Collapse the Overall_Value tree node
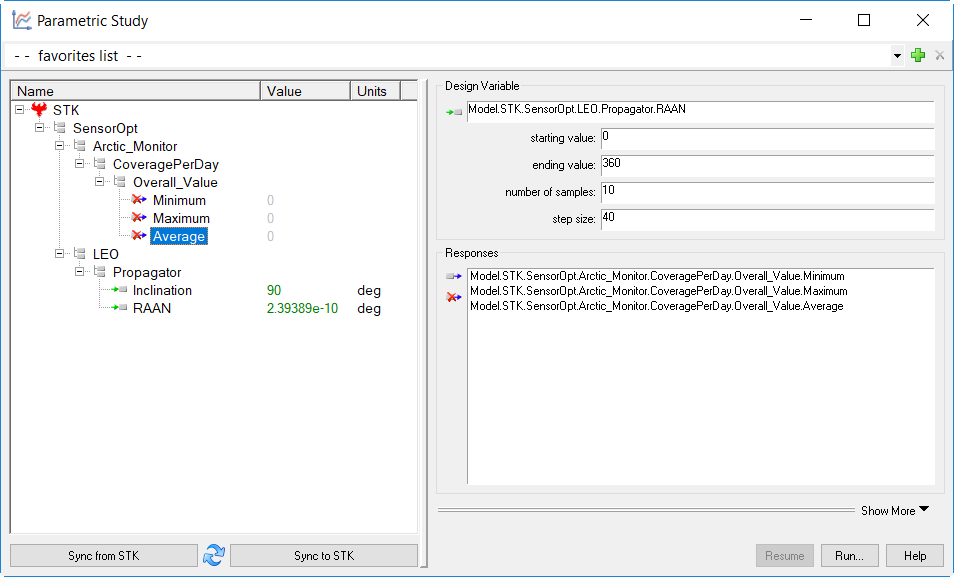The width and height of the screenshot is (954, 577). pos(101,183)
